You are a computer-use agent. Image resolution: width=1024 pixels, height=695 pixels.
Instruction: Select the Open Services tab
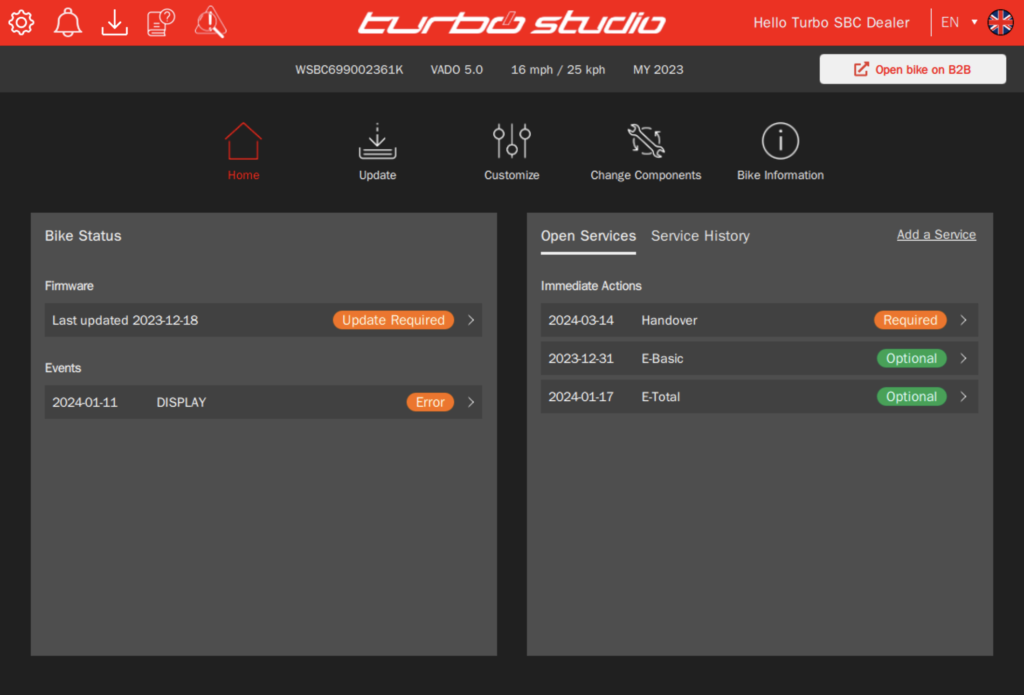(x=588, y=236)
